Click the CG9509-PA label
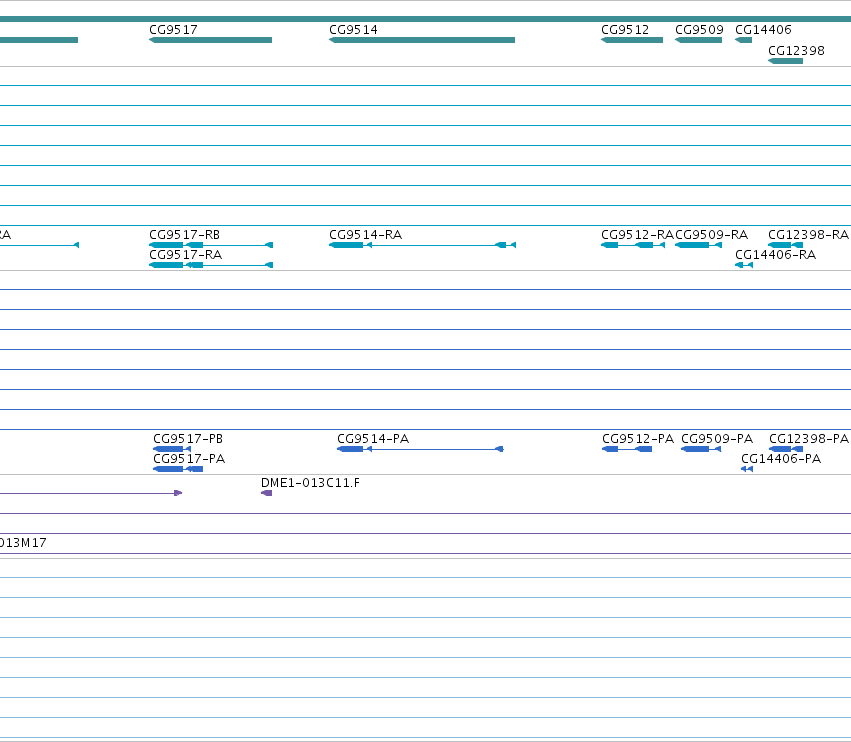851x742 pixels. tap(717, 439)
